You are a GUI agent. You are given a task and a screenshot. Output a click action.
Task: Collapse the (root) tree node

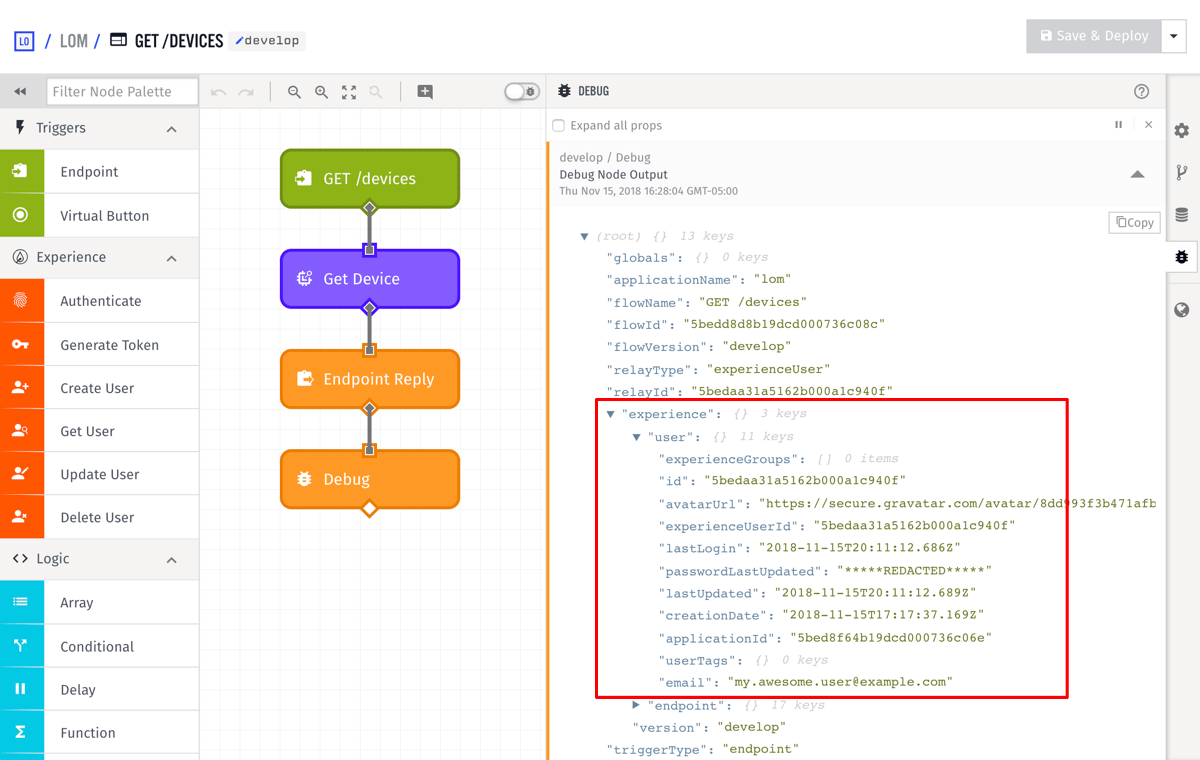(x=585, y=237)
